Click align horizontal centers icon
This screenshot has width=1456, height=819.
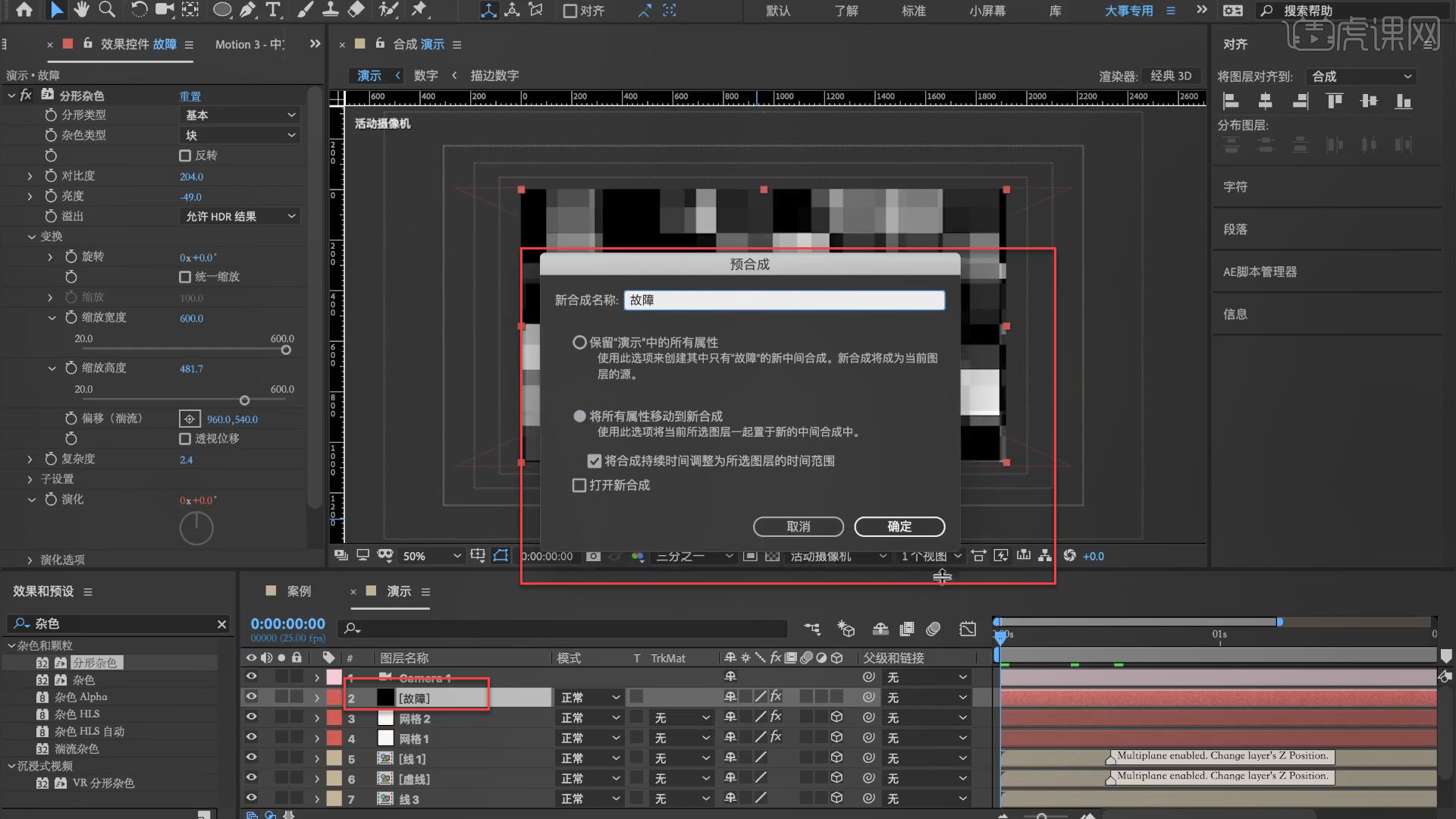pos(1265,101)
